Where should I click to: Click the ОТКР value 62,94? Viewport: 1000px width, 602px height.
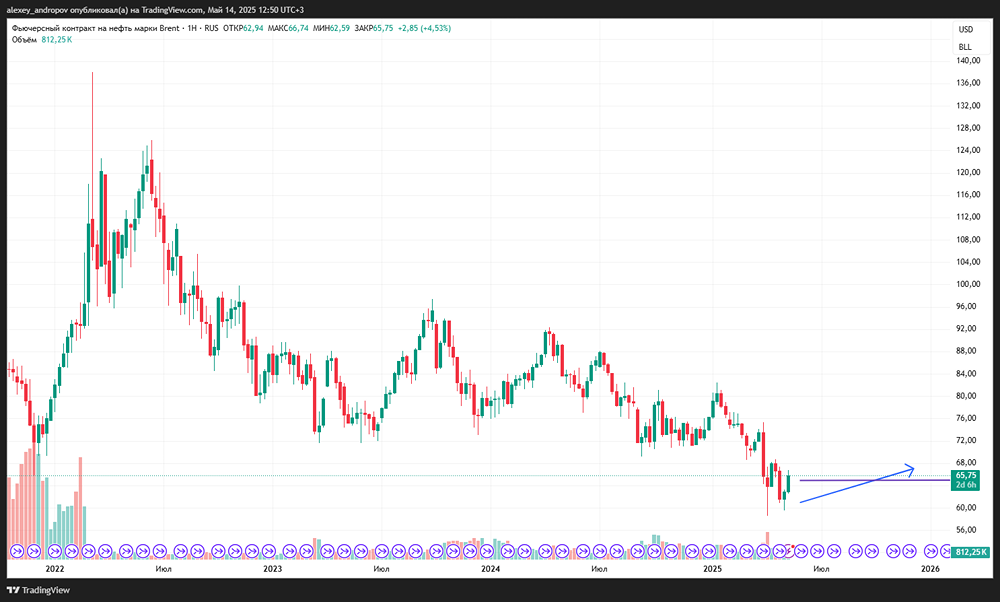tap(253, 28)
